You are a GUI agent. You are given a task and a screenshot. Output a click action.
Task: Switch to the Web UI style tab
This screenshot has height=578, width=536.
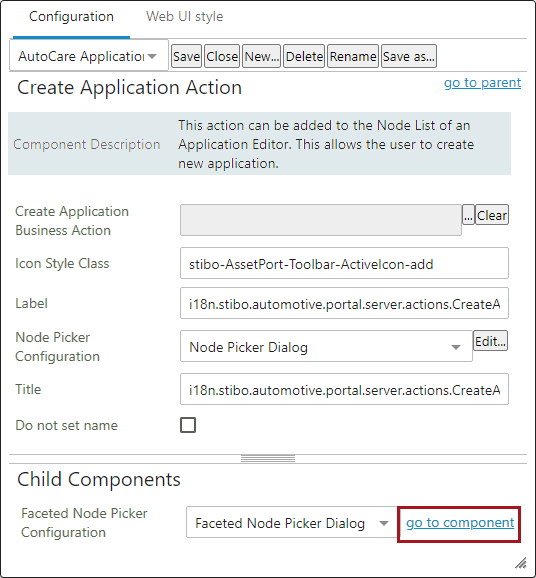pyautogui.click(x=184, y=17)
